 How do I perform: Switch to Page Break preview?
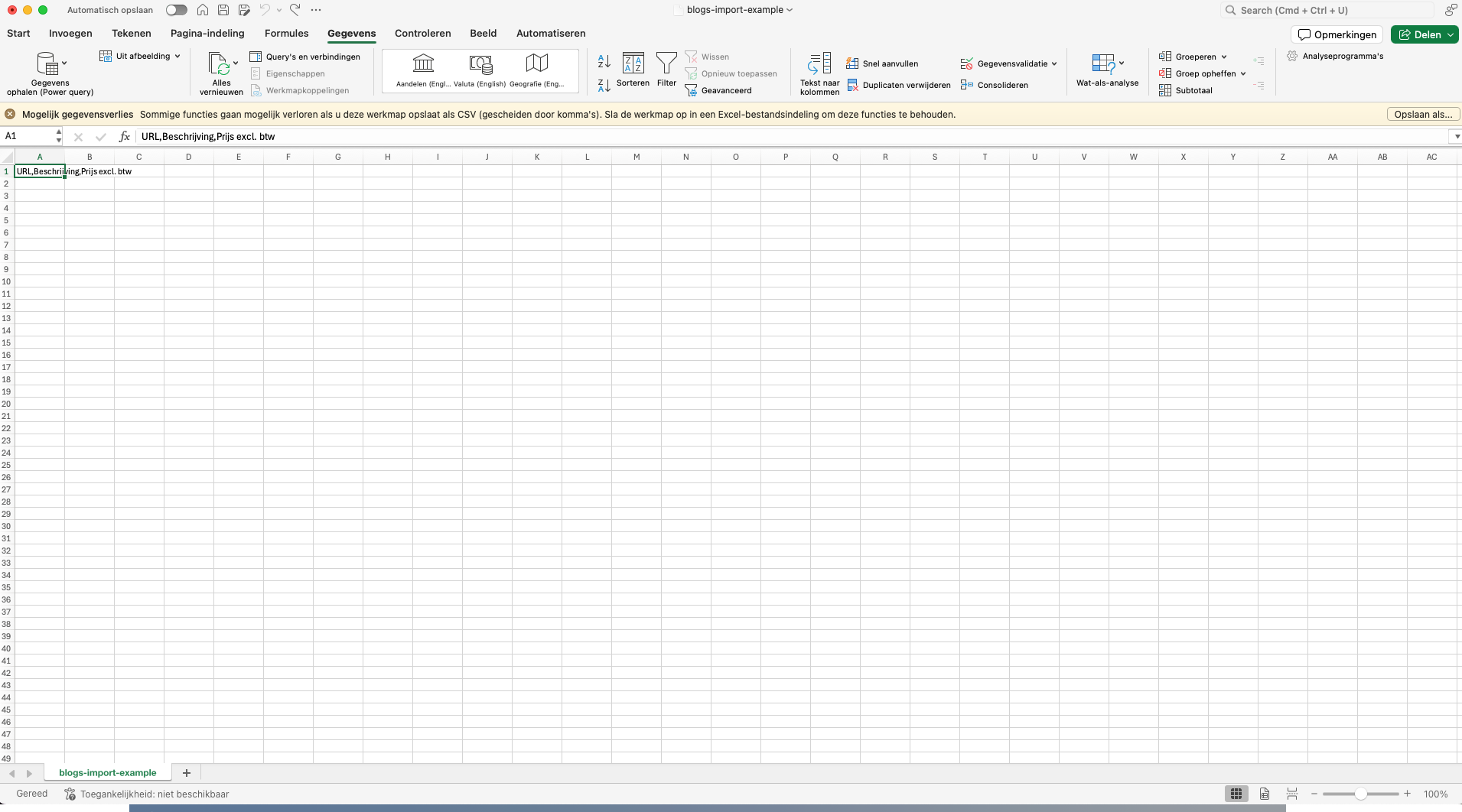pyautogui.click(x=1292, y=794)
